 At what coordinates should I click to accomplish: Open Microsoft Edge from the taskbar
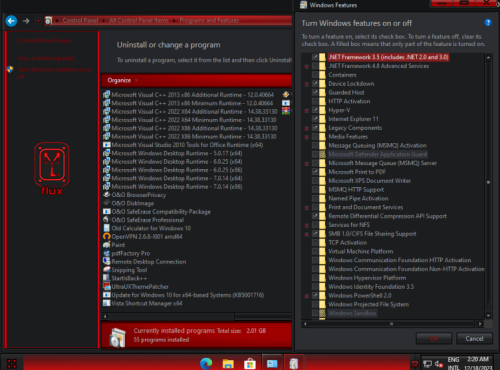tap(206, 363)
